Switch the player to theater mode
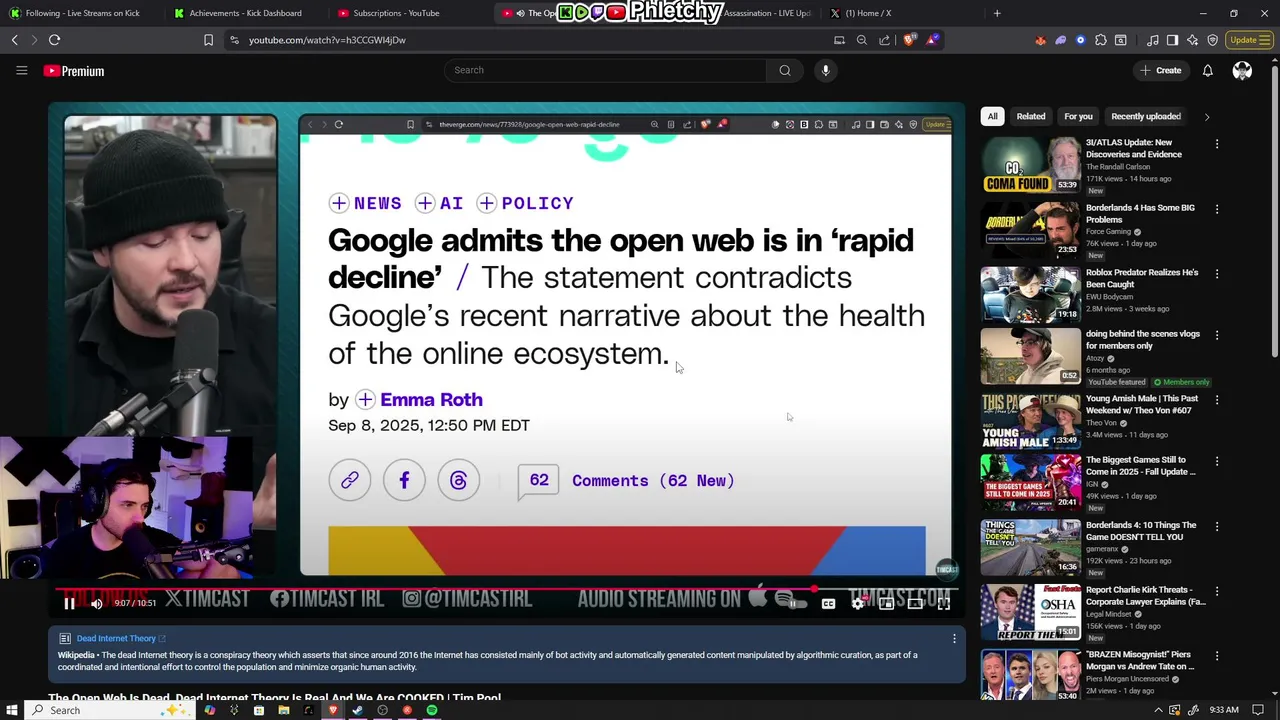The width and height of the screenshot is (1280, 720). pos(915,603)
